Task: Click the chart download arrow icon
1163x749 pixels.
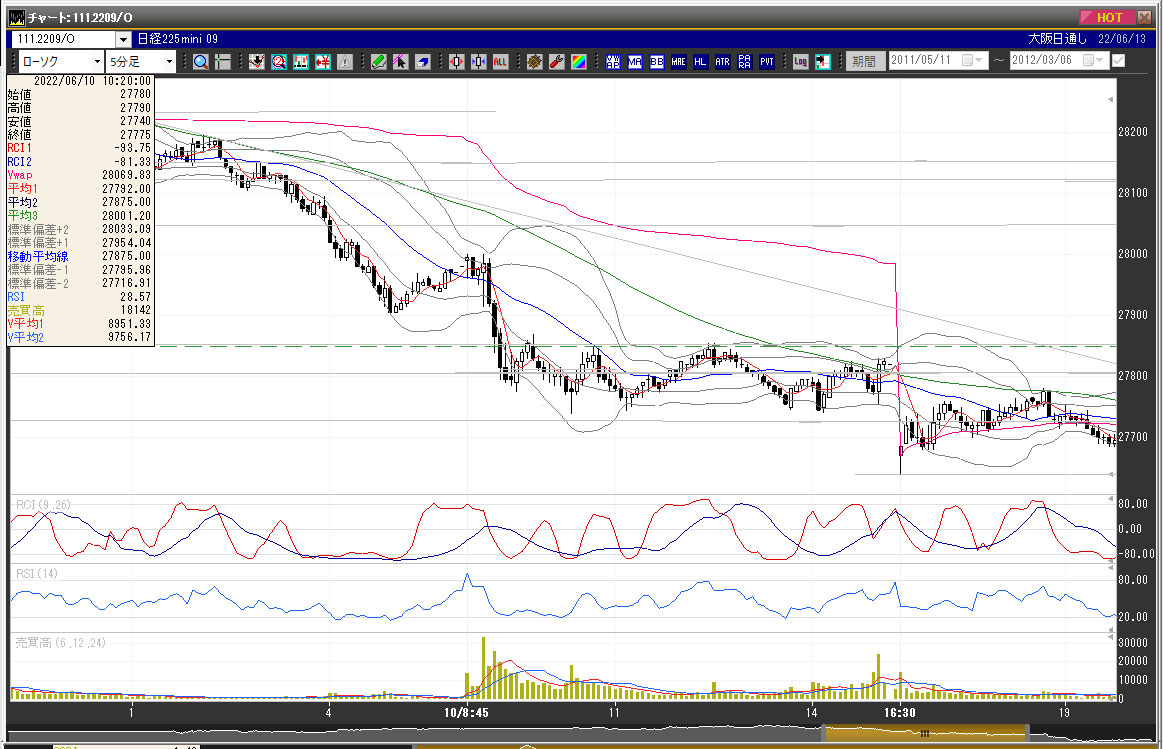Action: (x=257, y=62)
